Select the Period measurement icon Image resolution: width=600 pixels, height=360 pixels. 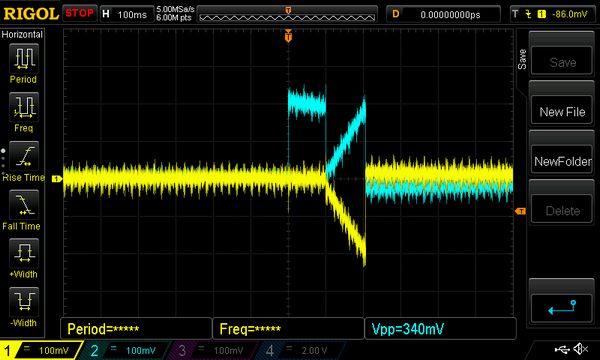[24, 58]
